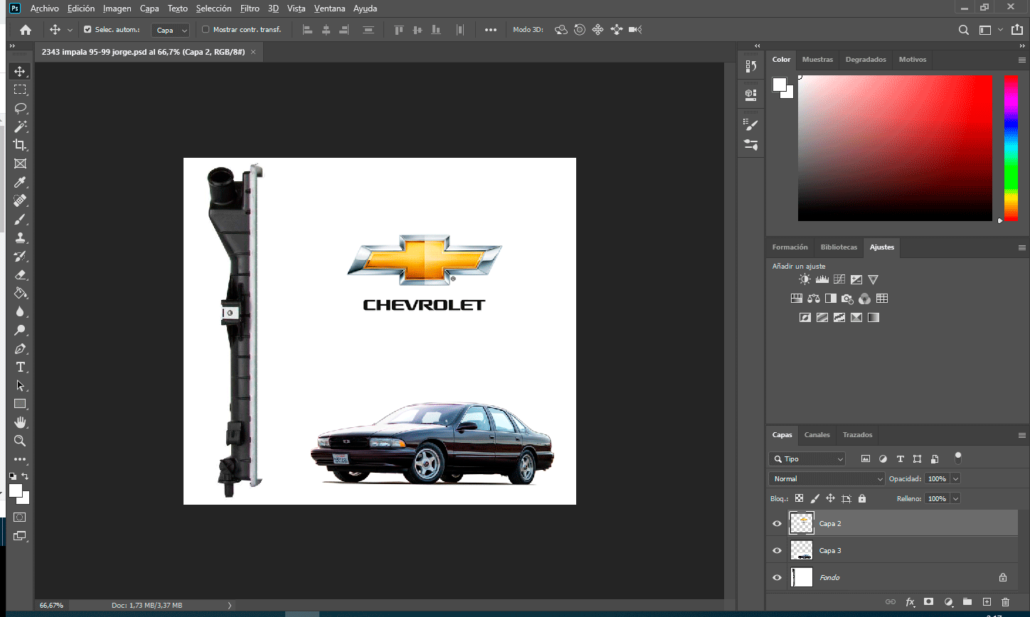1030x617 pixels.
Task: Select the Zoom tool
Action: point(20,441)
